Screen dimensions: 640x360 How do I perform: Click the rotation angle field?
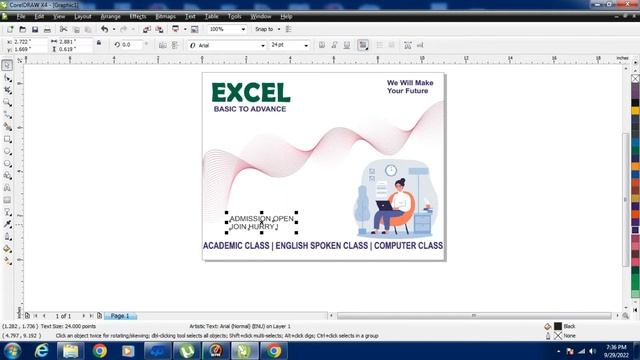(x=132, y=44)
